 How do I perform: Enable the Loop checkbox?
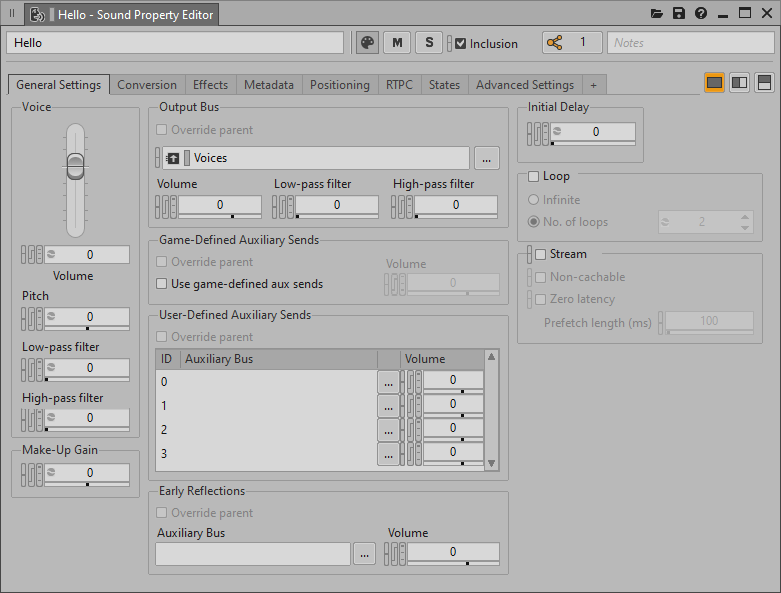pyautogui.click(x=533, y=177)
